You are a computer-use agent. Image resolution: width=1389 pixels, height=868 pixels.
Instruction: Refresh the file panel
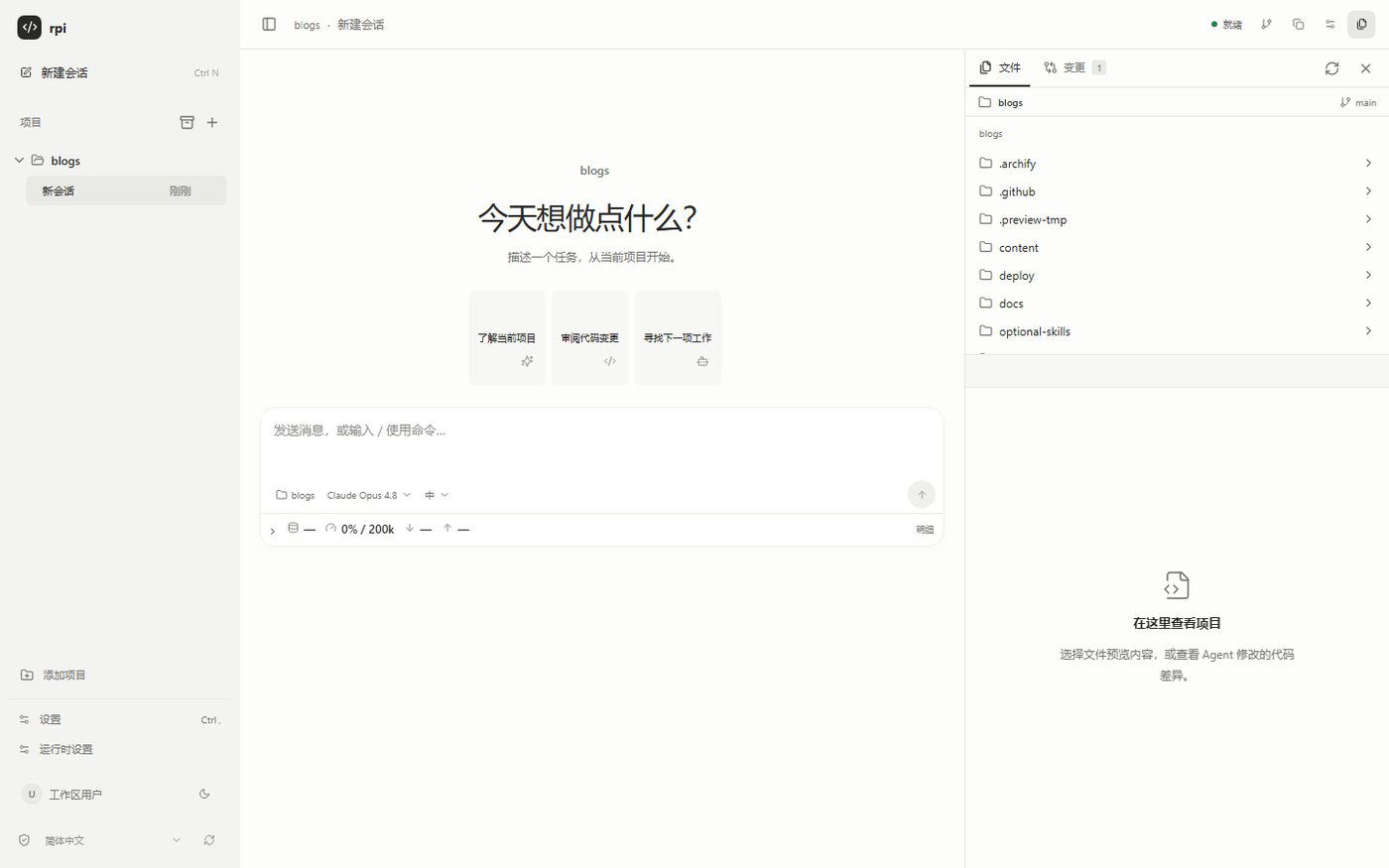click(x=1331, y=68)
